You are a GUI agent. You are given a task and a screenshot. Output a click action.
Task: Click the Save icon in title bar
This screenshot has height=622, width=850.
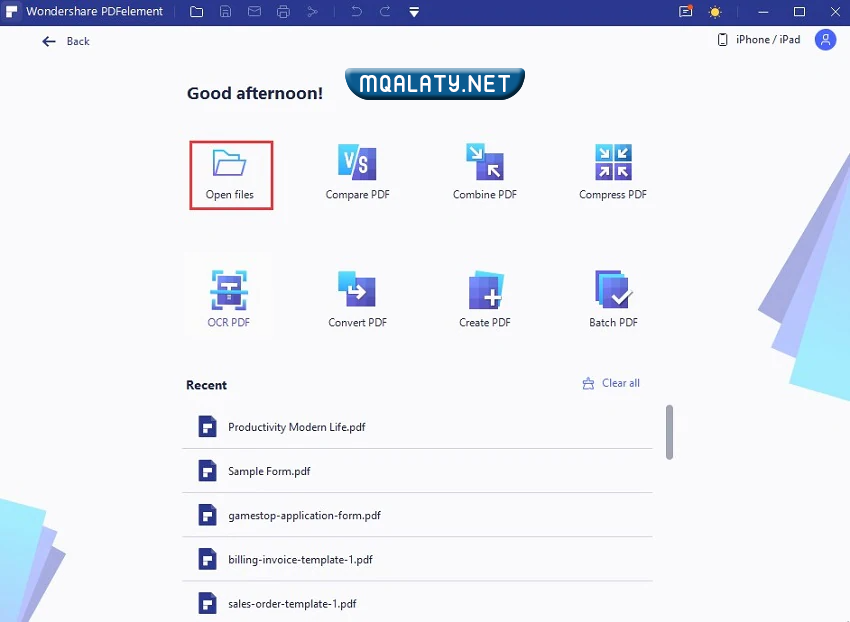pyautogui.click(x=226, y=11)
